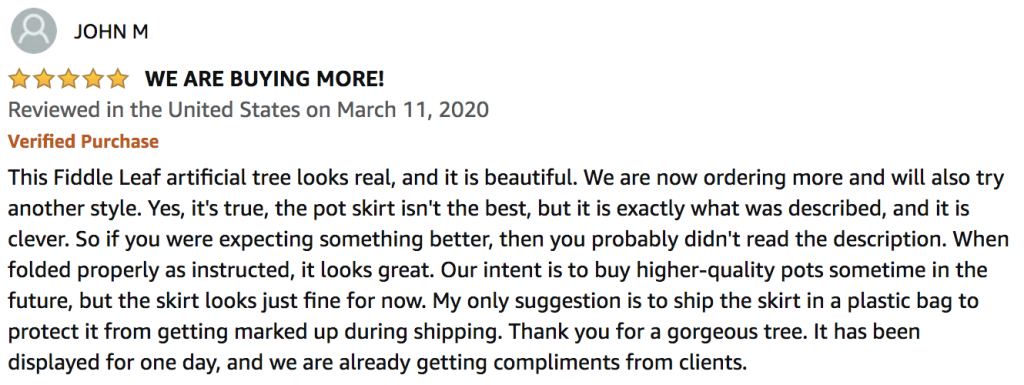Click the third rating star
The image size is (1024, 385).
click(69, 80)
